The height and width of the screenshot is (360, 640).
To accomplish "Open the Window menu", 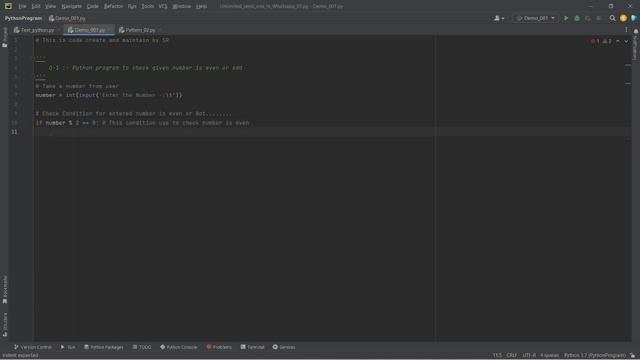I will [182, 6].
